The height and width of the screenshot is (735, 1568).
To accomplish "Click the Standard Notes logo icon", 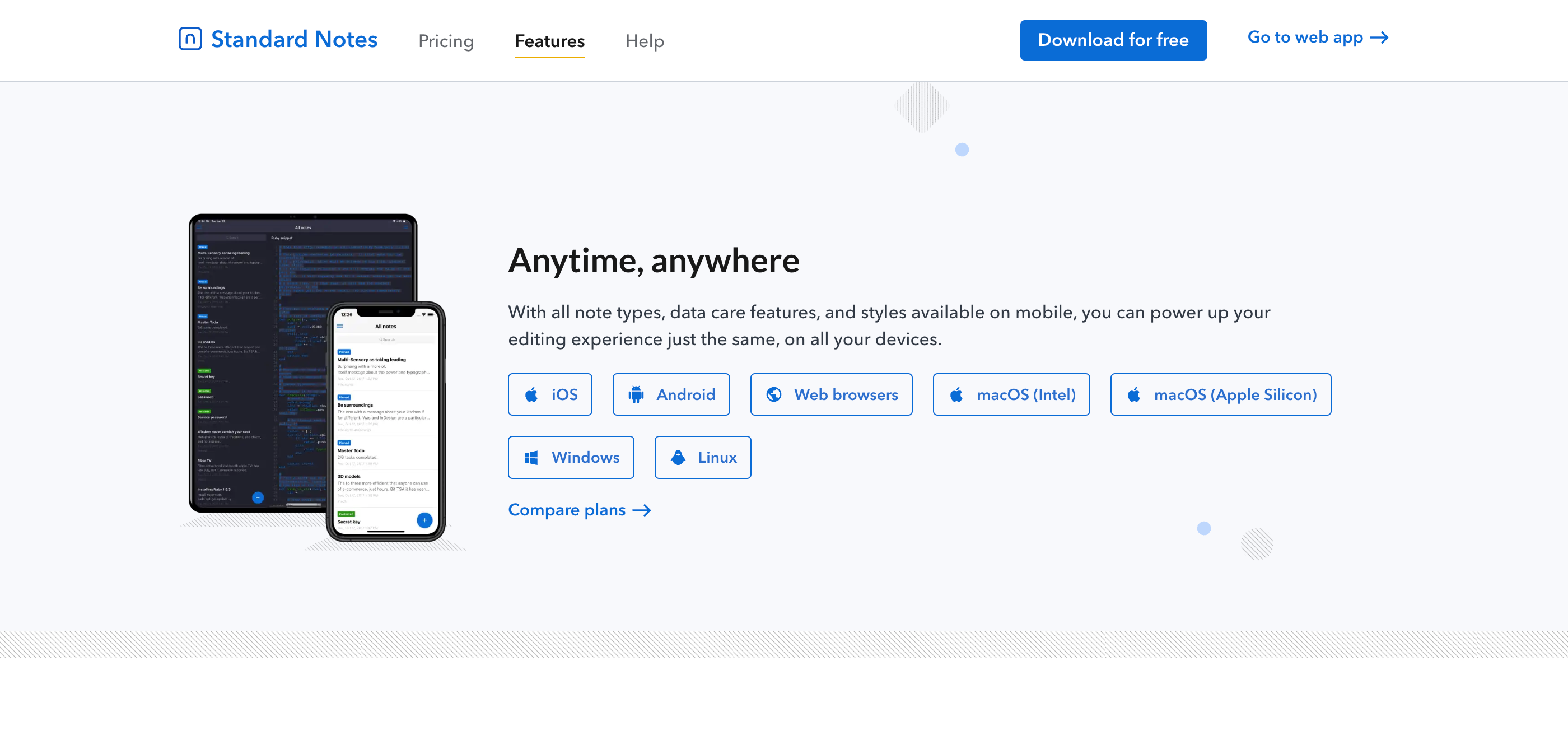I will (x=190, y=38).
